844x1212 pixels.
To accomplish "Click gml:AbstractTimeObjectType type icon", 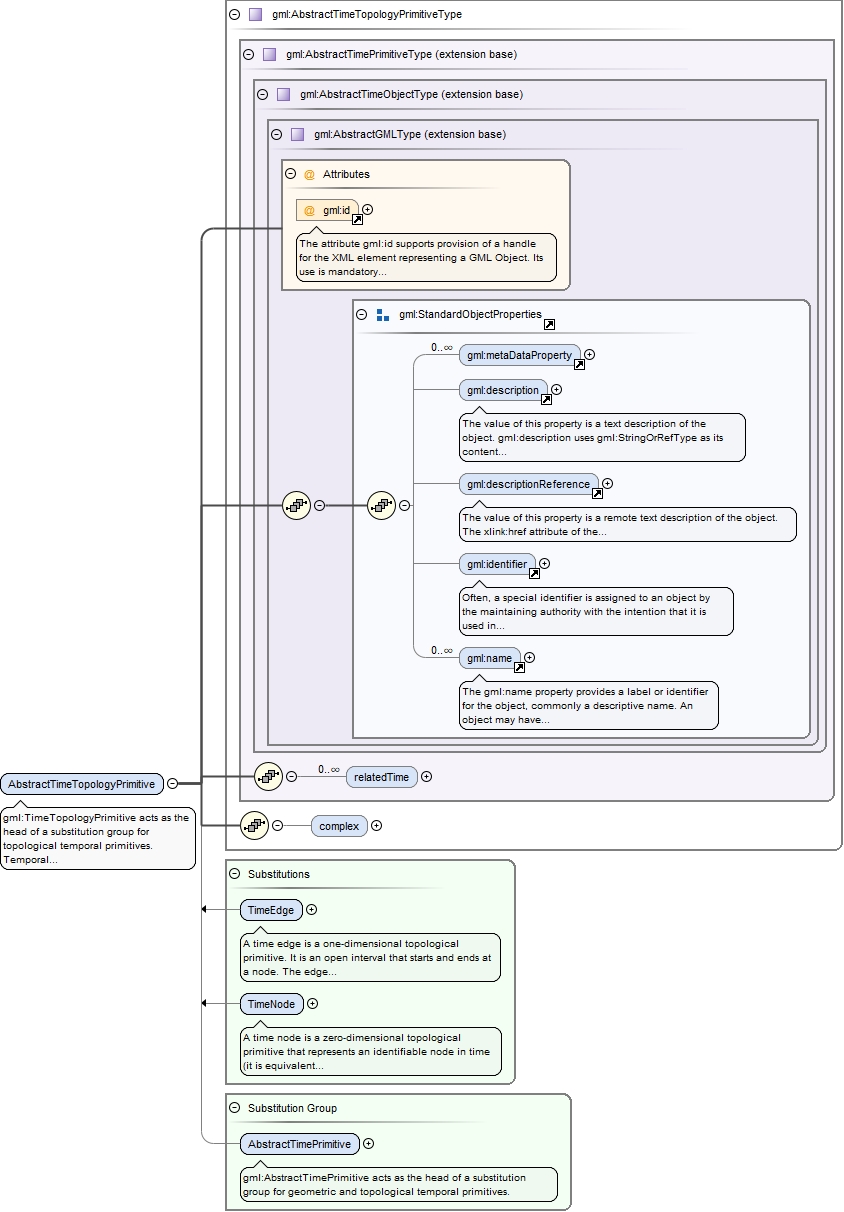I will coord(283,95).
